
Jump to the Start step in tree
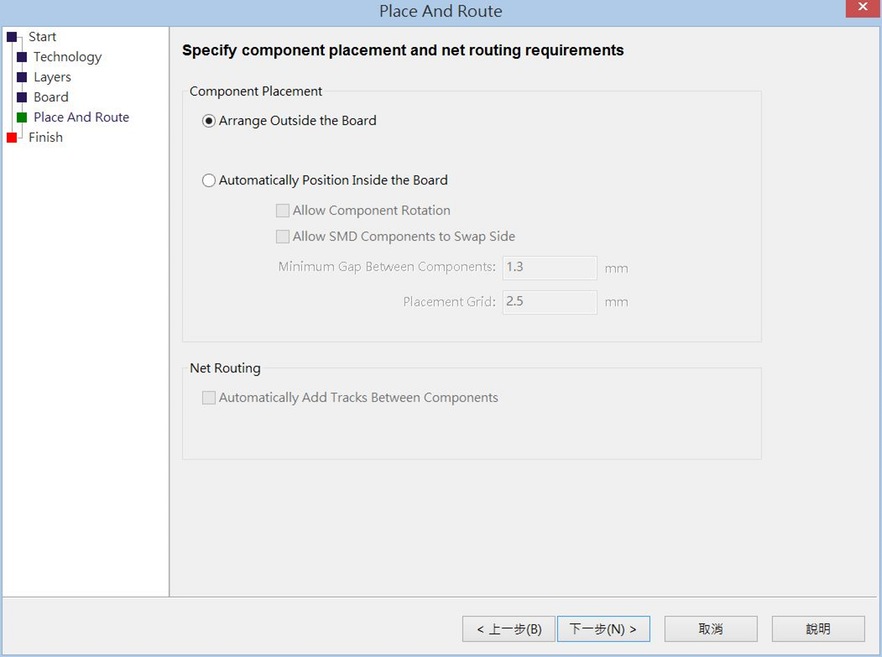42,37
